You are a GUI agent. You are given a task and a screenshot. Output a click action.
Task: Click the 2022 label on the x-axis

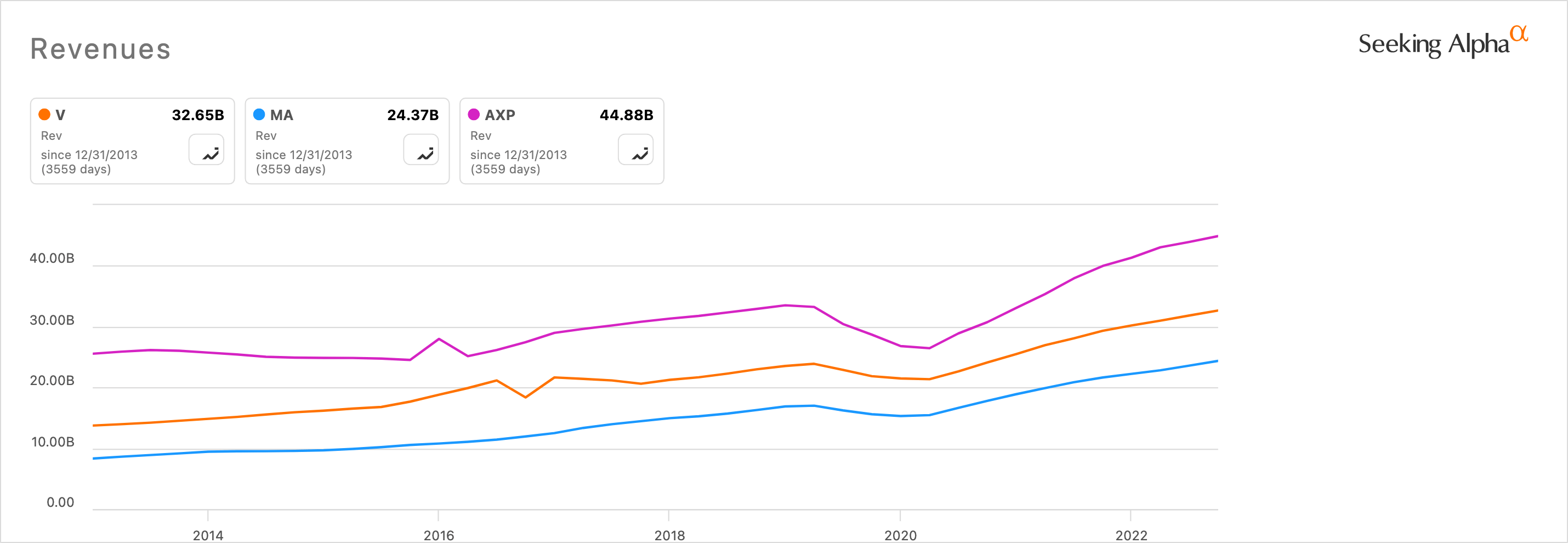coord(1131,535)
